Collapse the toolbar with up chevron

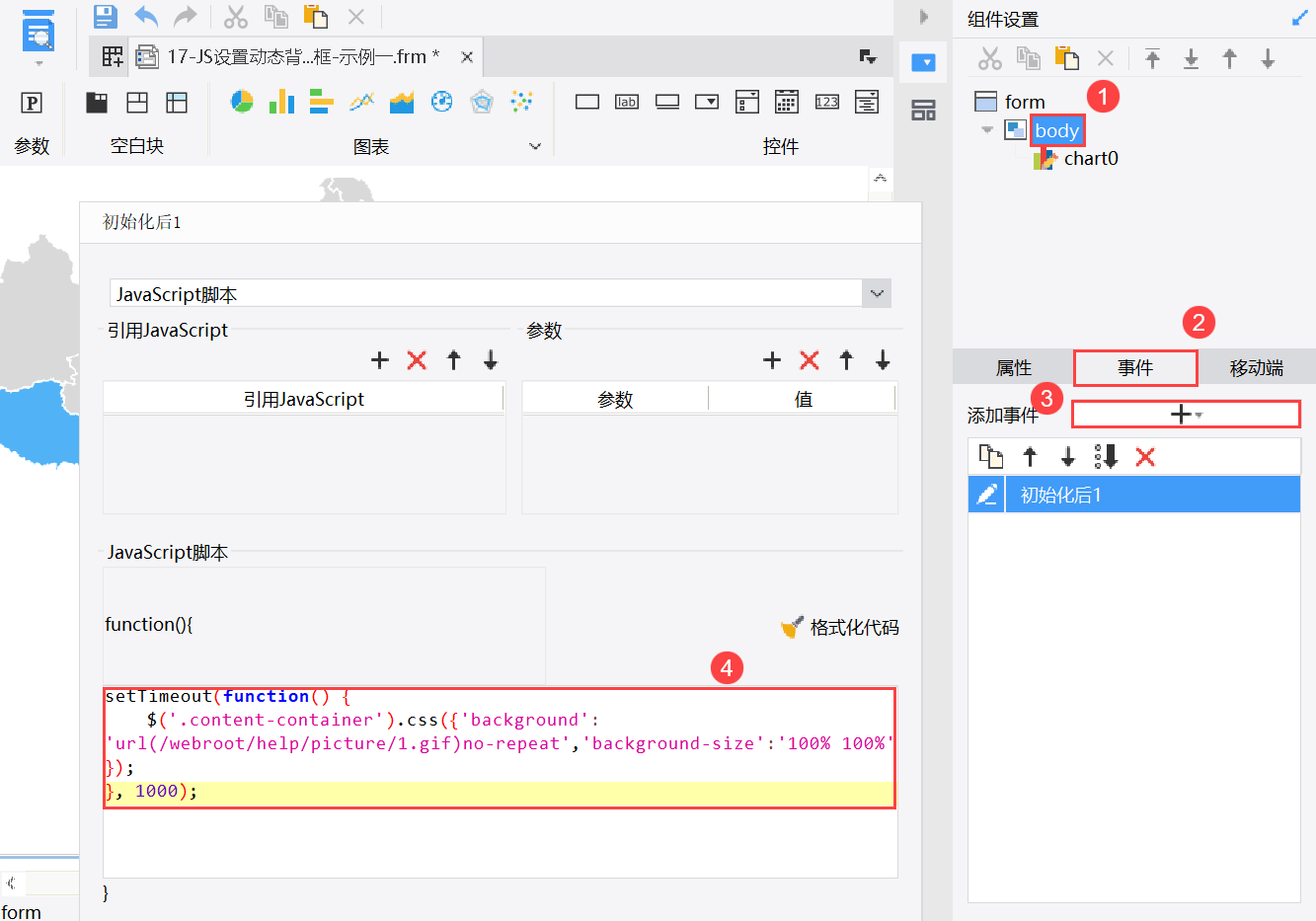(x=880, y=179)
